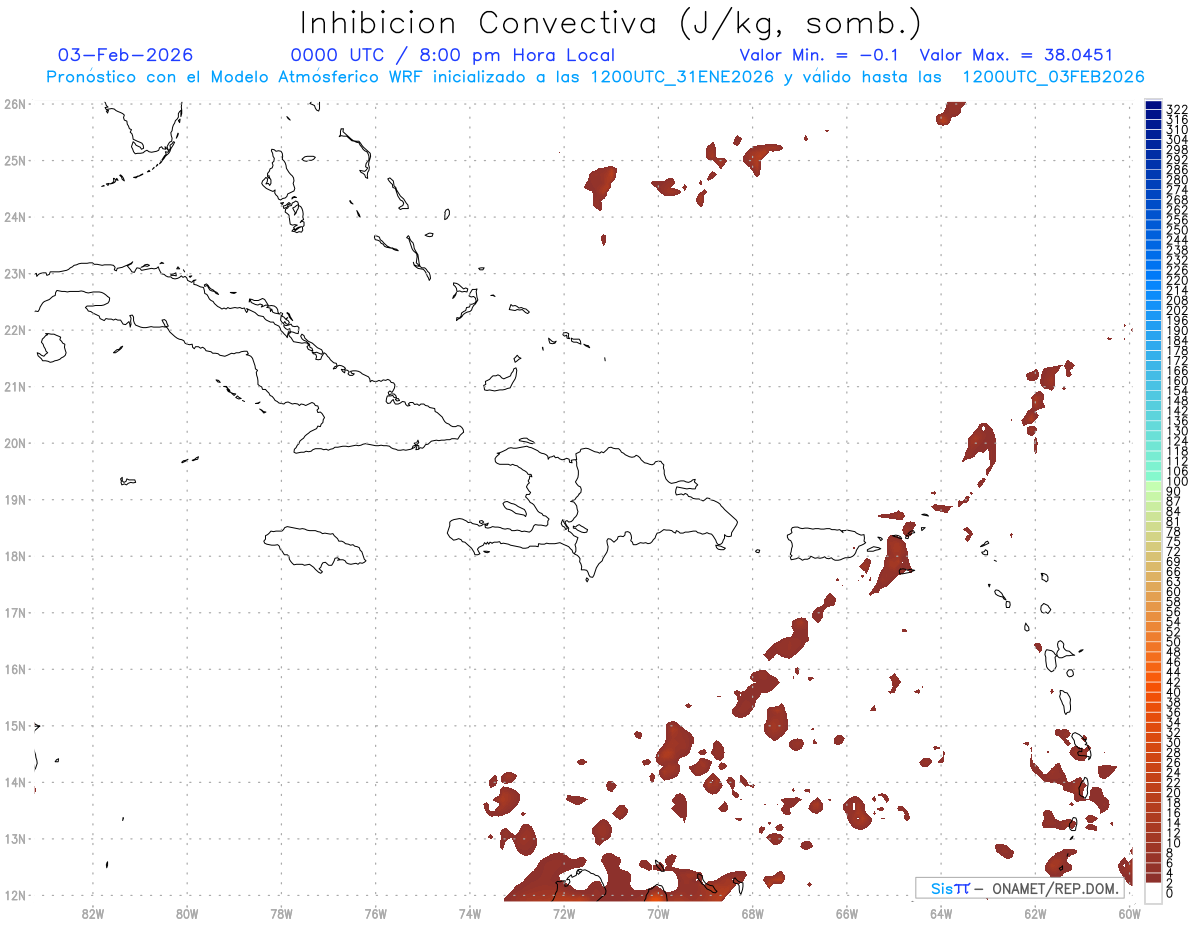Click the 17N latitude label
Screen dimensions: 1200x927
click(x=14, y=612)
